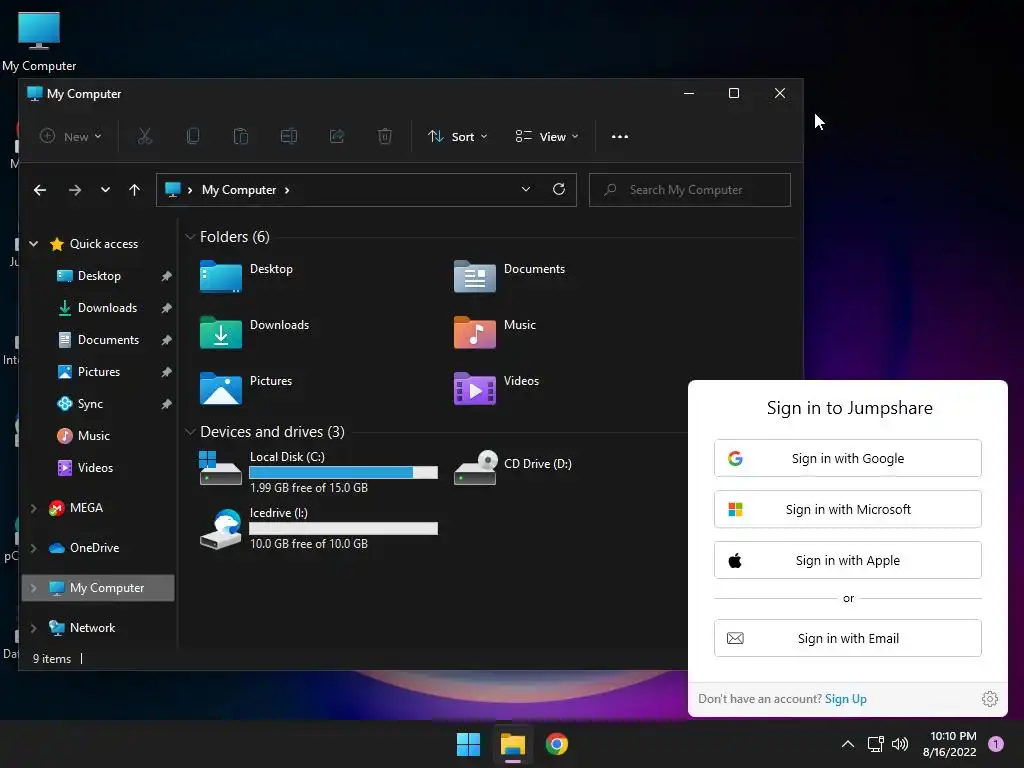Open Jumpshare settings gear icon
The height and width of the screenshot is (768, 1024).
989,699
